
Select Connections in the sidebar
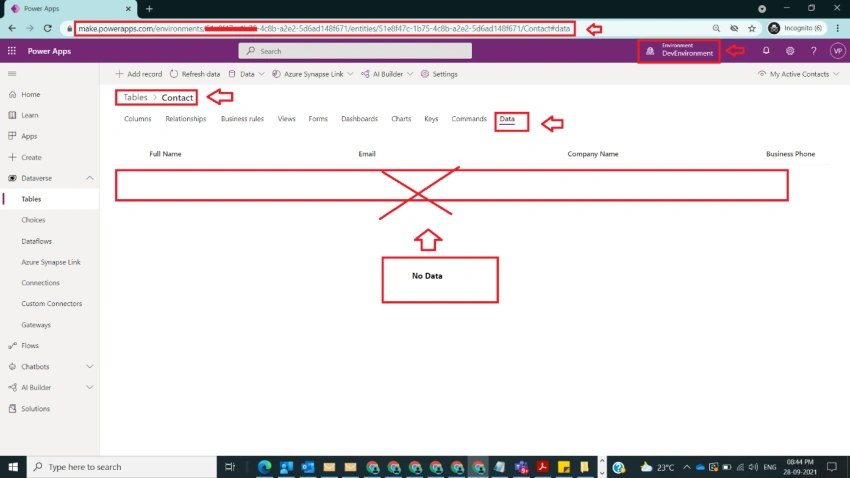click(x=40, y=283)
